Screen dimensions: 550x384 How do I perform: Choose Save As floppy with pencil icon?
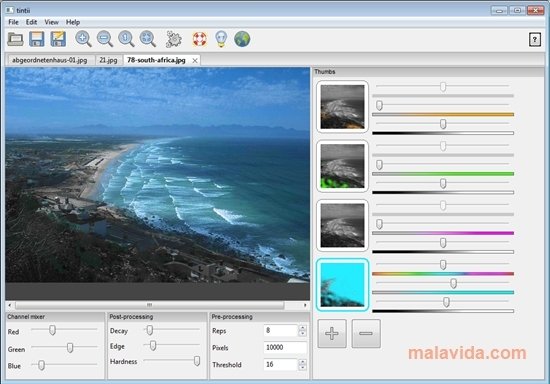pos(58,39)
